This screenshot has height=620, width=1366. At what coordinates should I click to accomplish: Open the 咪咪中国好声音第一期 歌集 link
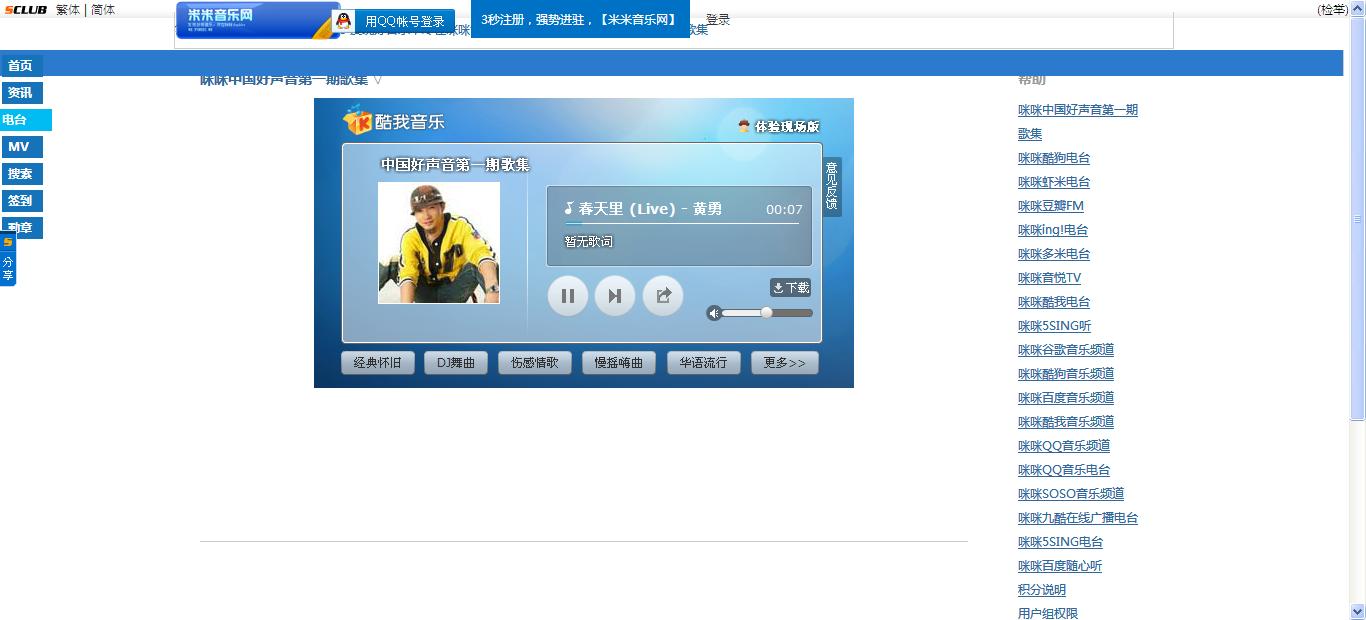point(1077,122)
